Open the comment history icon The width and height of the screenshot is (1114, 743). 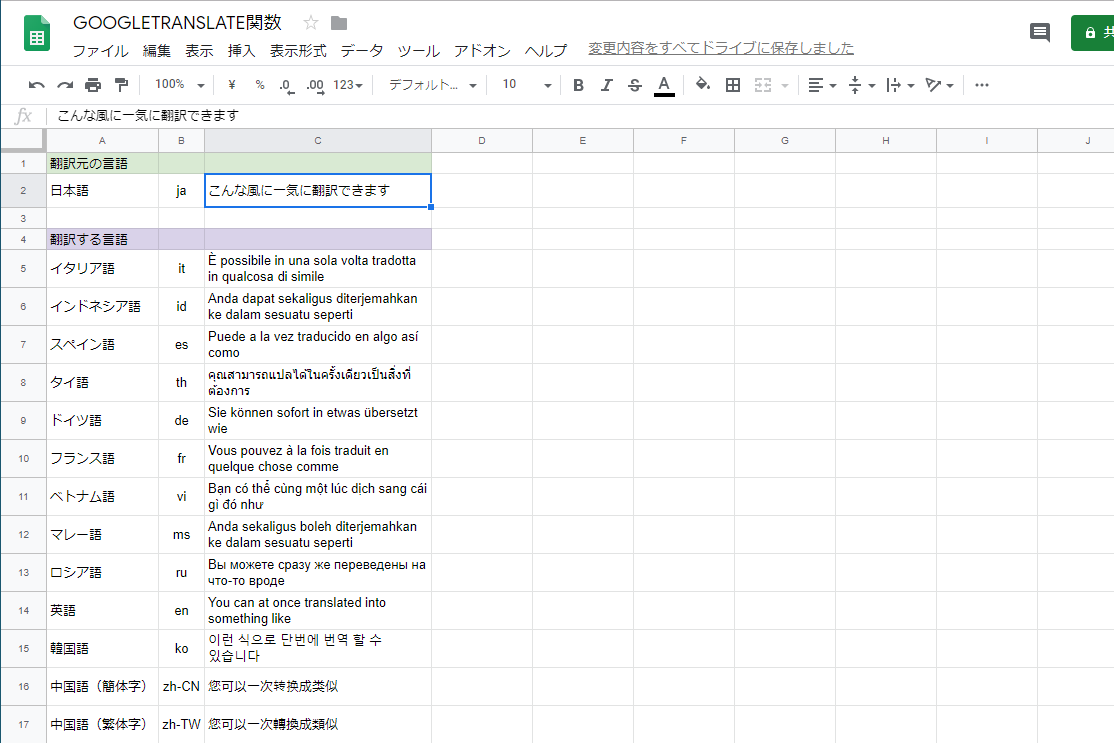[1039, 32]
